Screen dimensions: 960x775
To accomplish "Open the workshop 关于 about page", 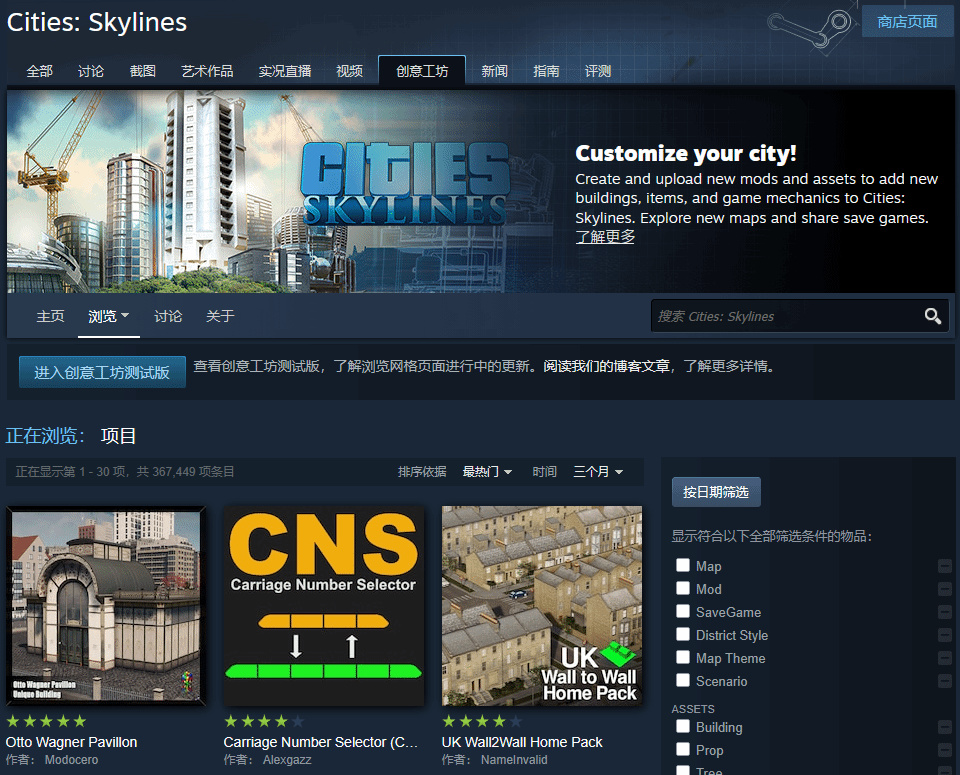I will [x=220, y=316].
